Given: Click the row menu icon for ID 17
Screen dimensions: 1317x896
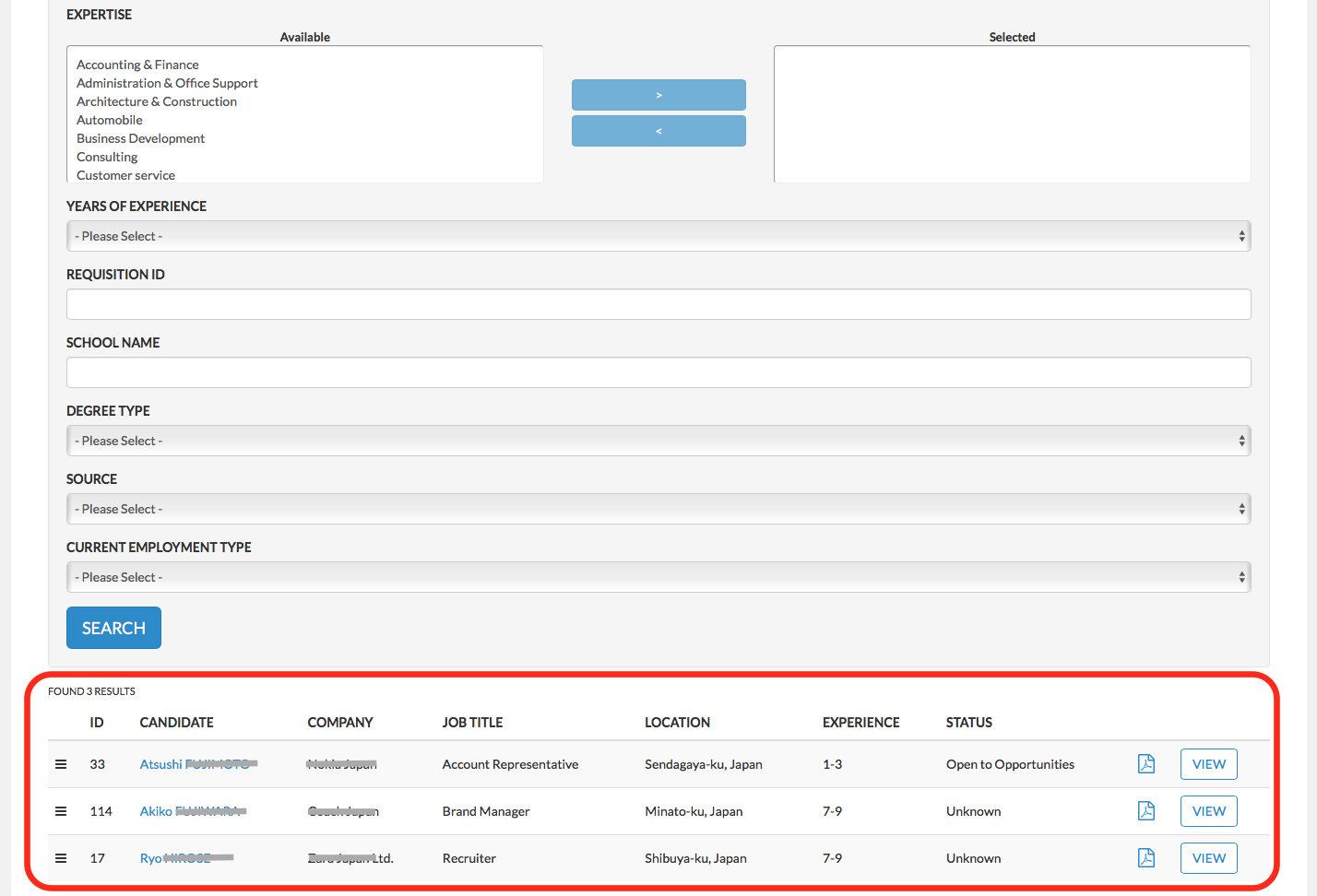Looking at the screenshot, I should [61, 858].
